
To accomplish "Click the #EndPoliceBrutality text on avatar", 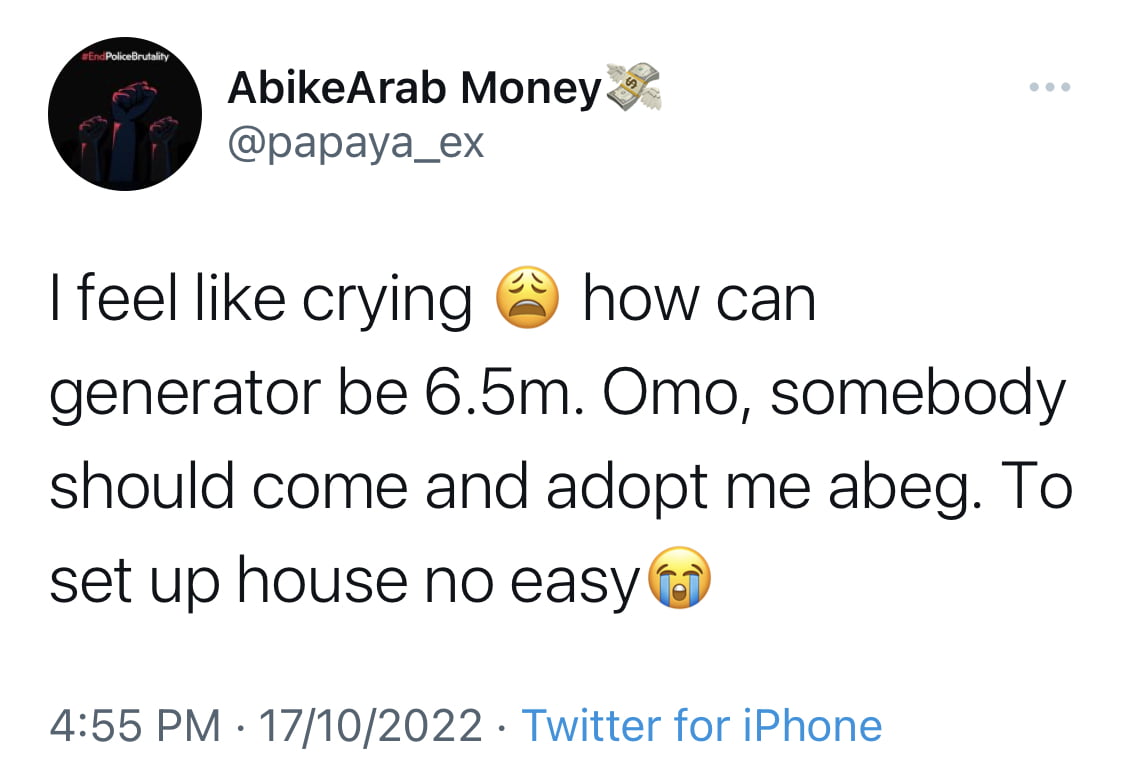I will (x=124, y=57).
